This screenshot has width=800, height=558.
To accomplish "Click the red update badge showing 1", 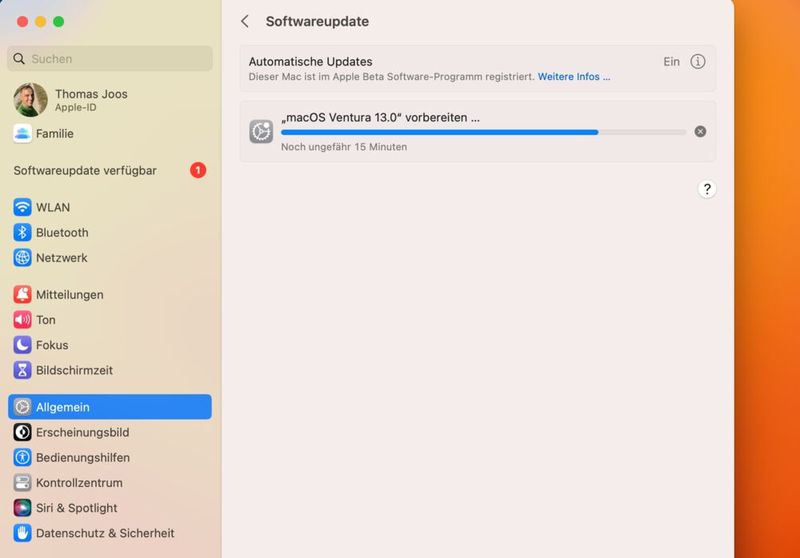I will click(x=198, y=170).
